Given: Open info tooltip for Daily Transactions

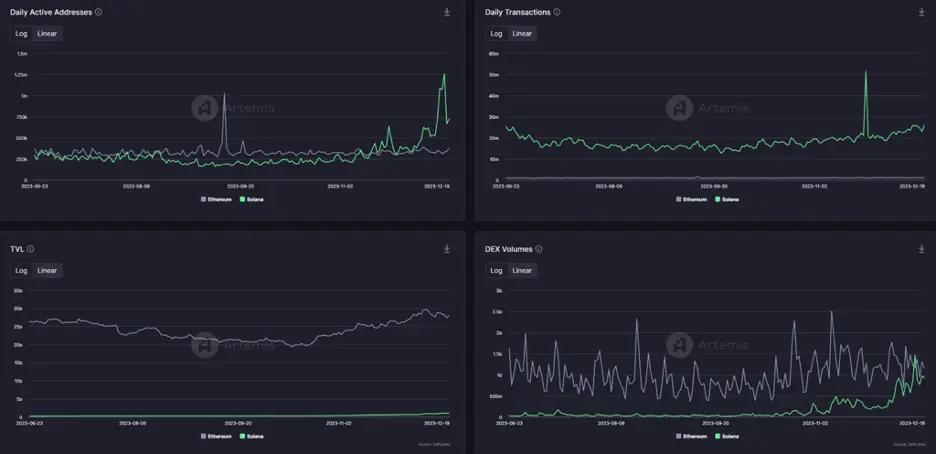Looking at the screenshot, I should [x=557, y=12].
